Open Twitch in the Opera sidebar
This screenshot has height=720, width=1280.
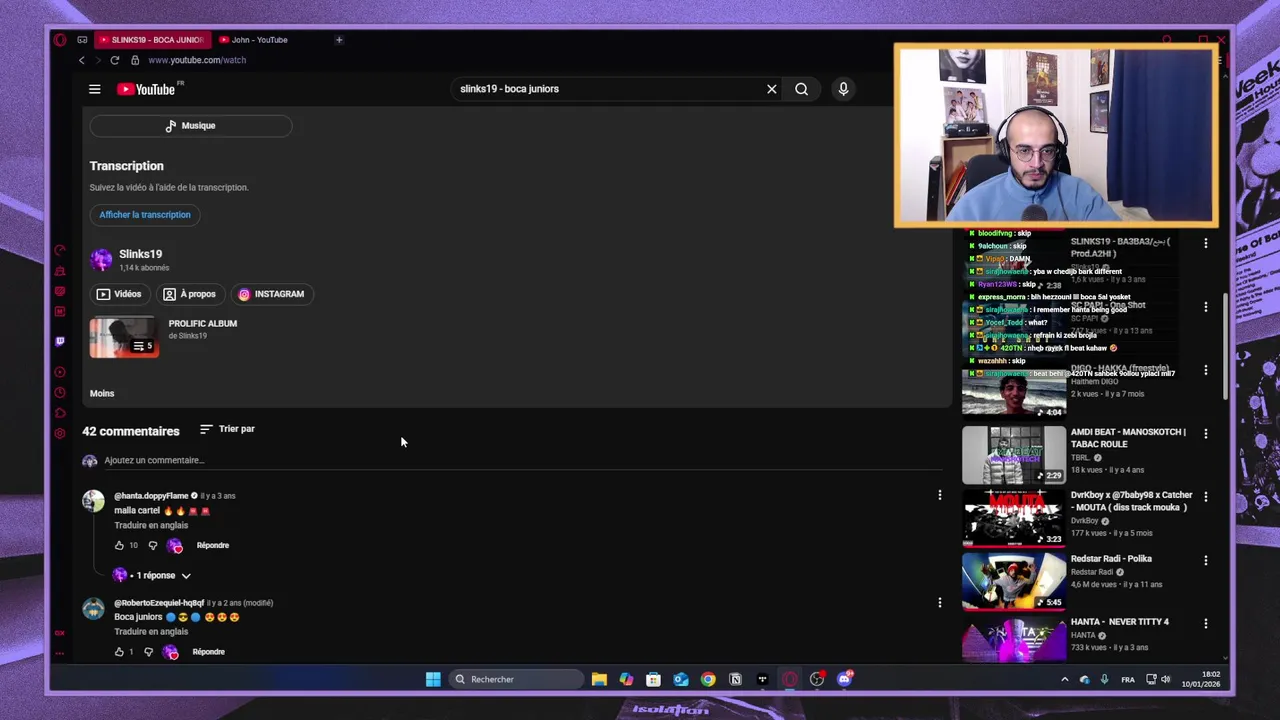(x=60, y=341)
